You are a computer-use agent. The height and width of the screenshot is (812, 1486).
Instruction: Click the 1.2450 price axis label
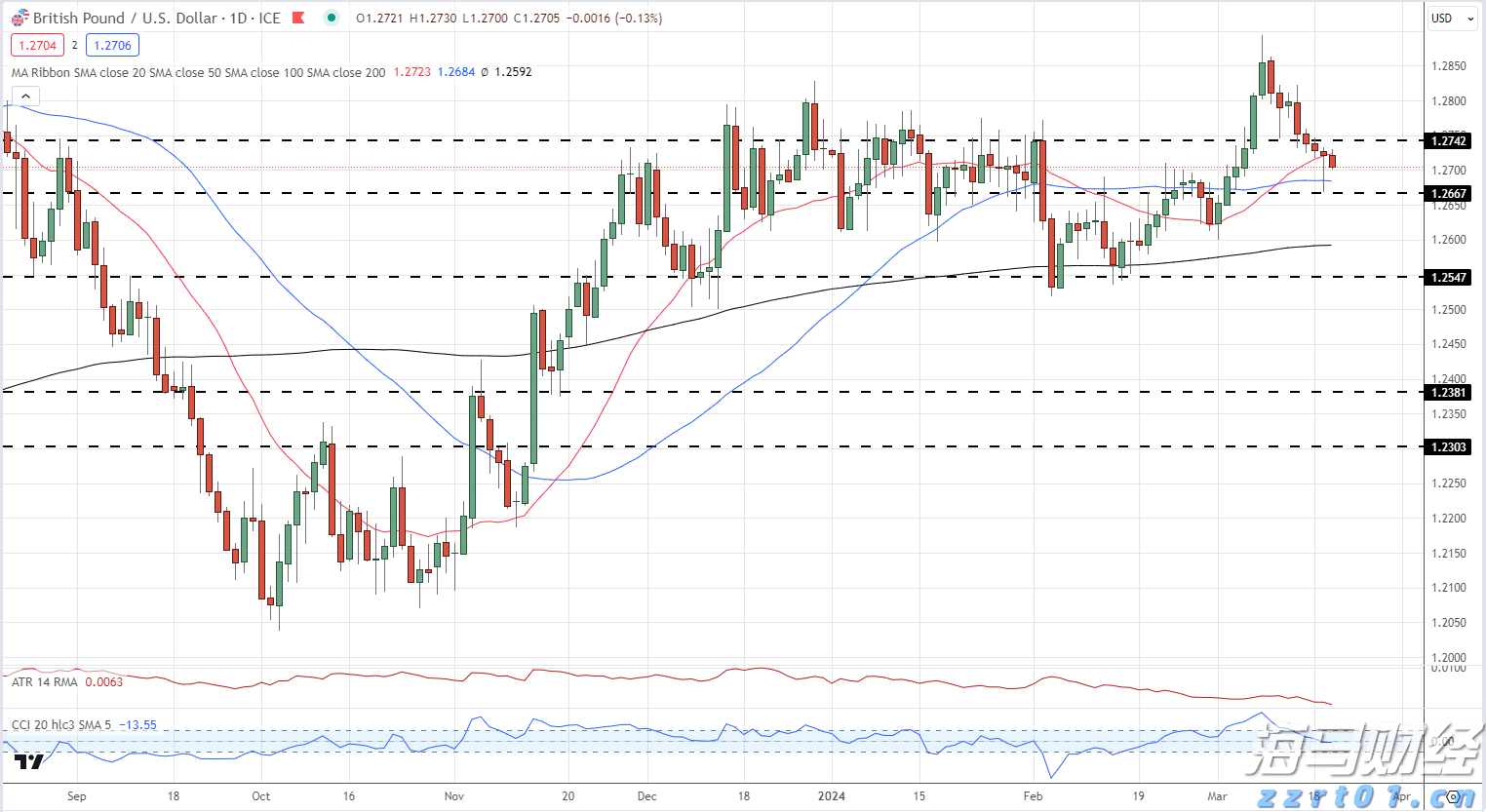[x=1448, y=344]
